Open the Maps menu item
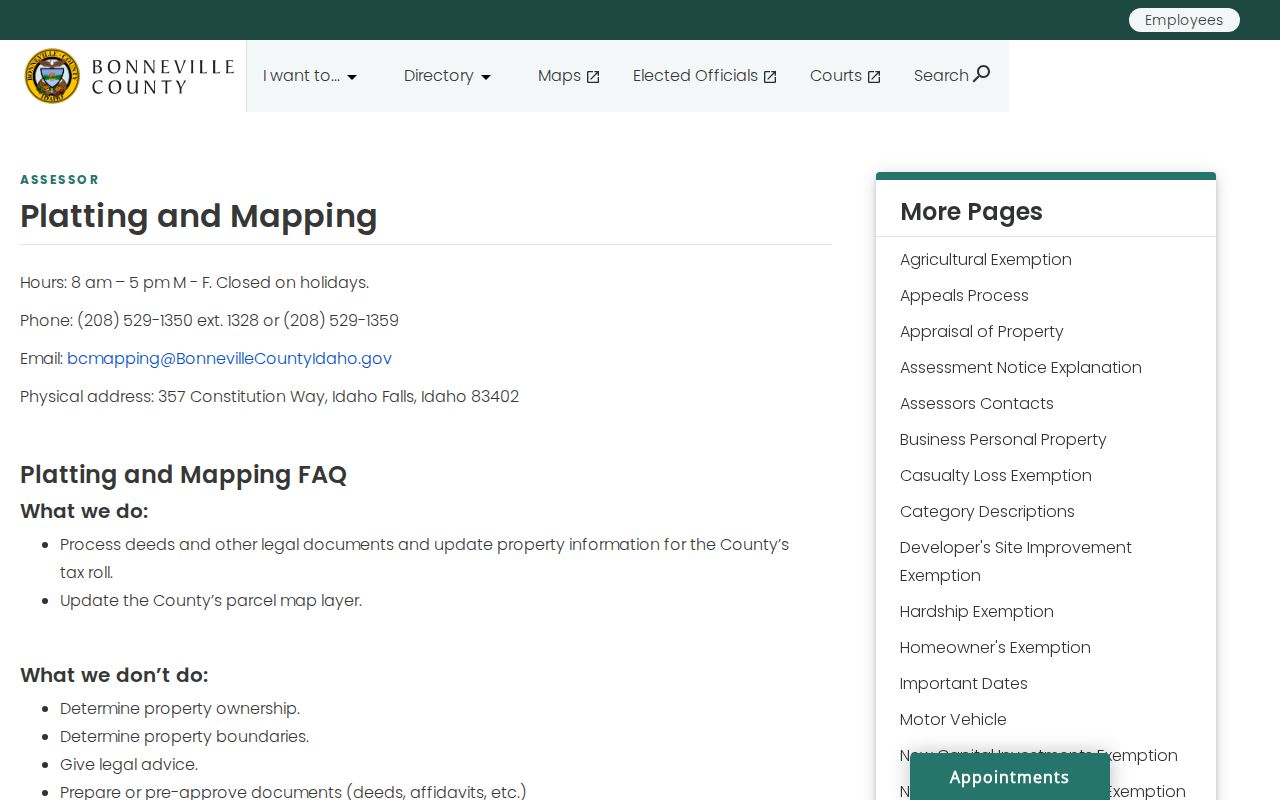Screen dimensions: 1280x800 coord(569,76)
